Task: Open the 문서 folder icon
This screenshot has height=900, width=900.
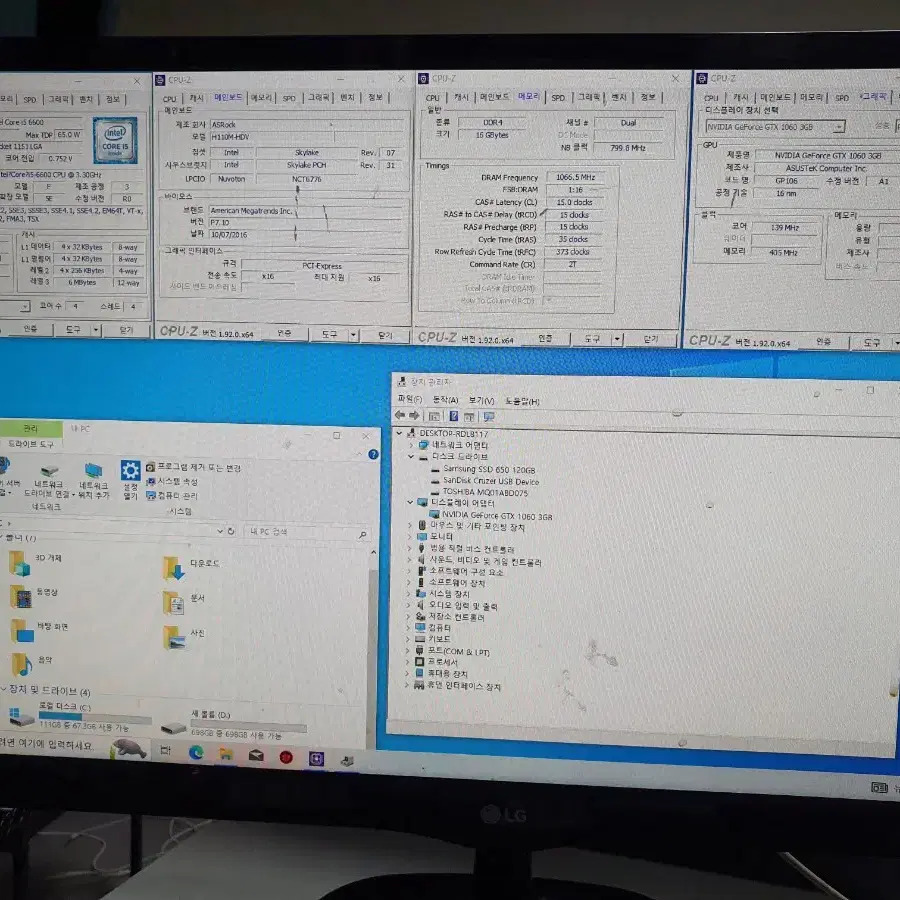Action: 173,603
